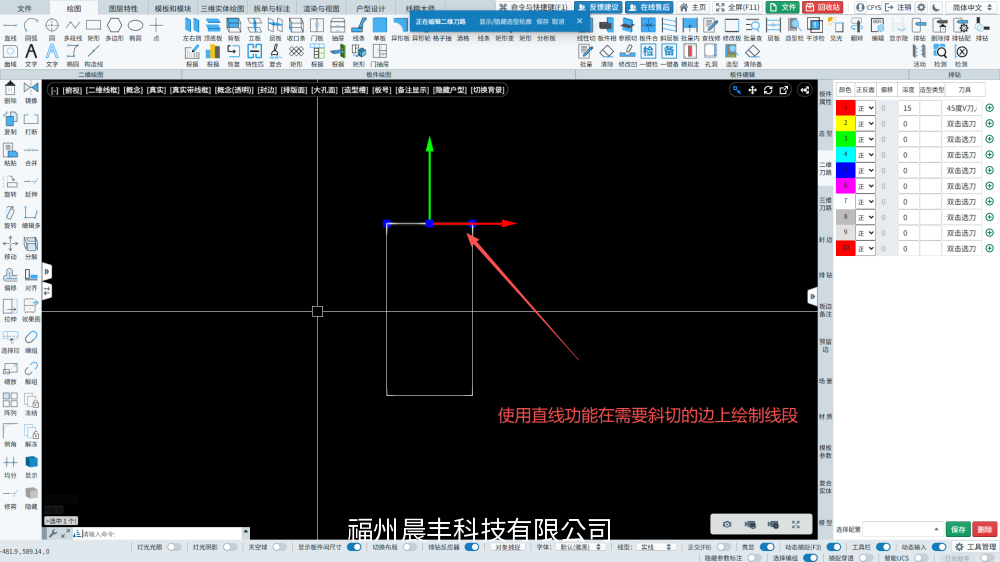Select the 矩形 rectangle drawing tool
The image size is (1000, 562).
[x=93, y=29]
